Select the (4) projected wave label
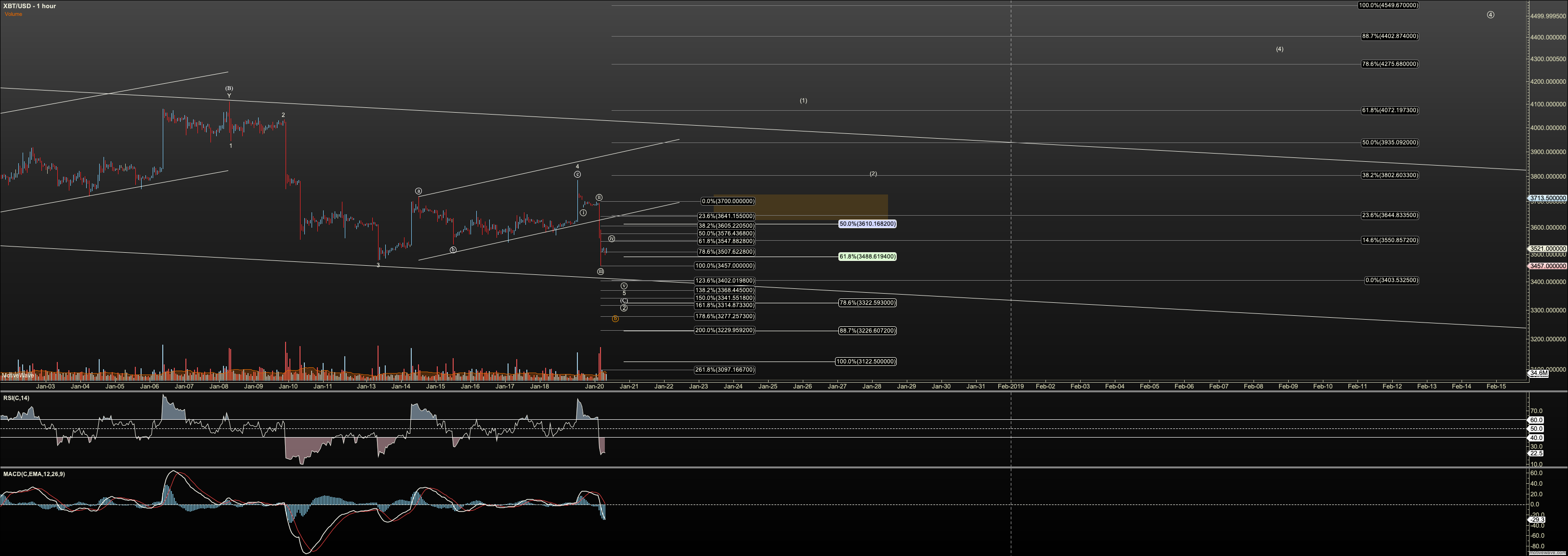 [x=1280, y=49]
